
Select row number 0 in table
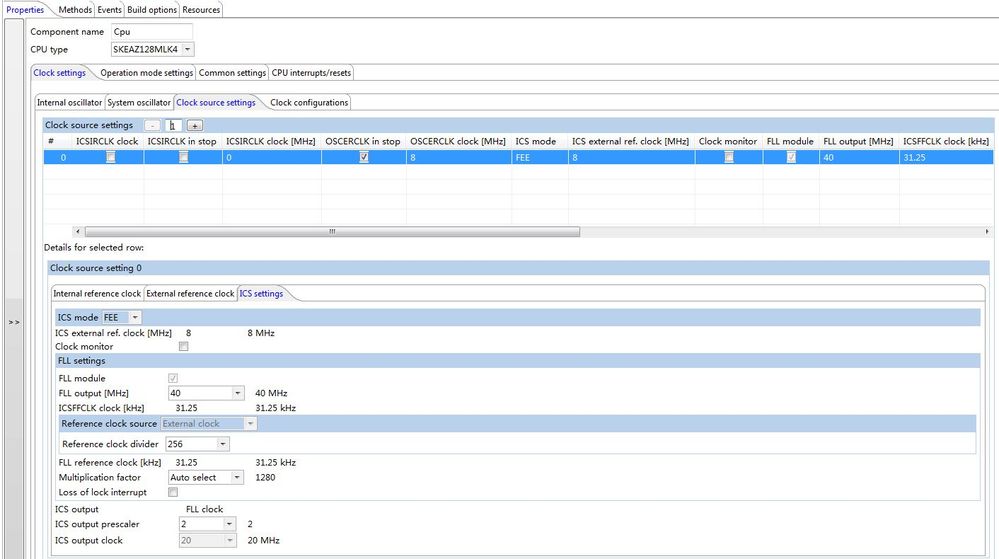click(63, 157)
